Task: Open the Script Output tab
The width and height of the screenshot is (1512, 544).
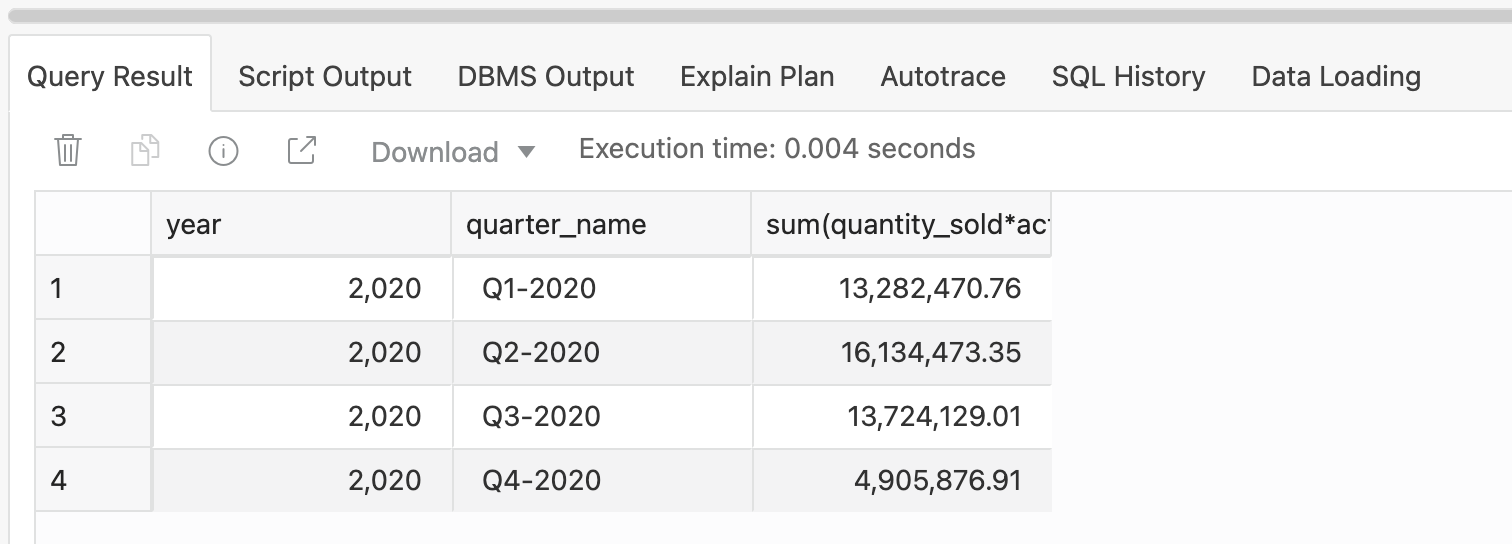Action: [325, 77]
